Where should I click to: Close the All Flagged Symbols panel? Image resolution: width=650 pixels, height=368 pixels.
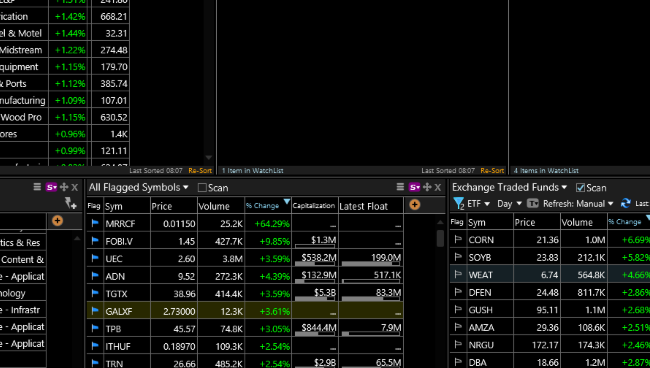click(x=438, y=188)
